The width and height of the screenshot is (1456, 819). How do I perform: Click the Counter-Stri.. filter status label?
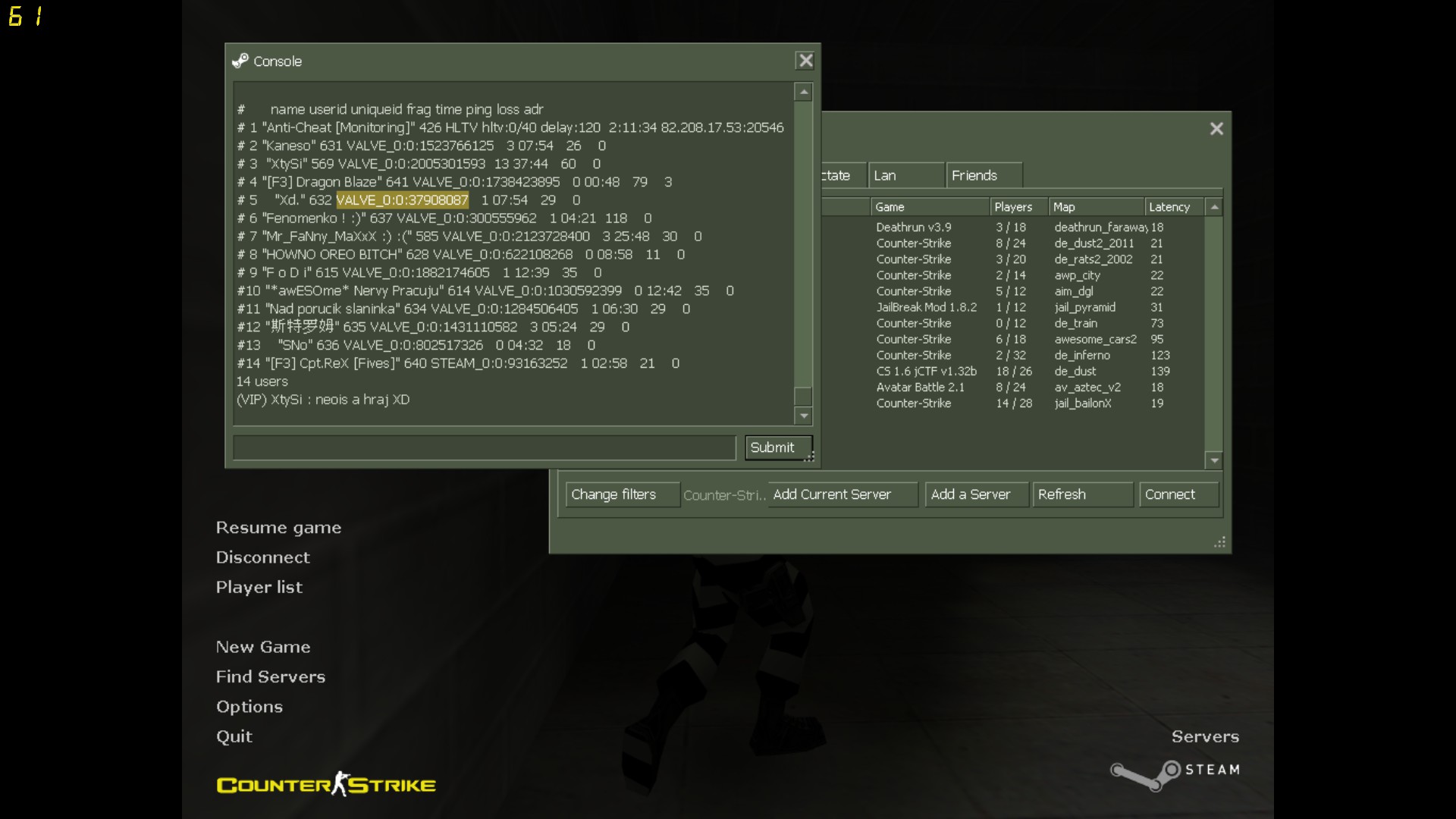(x=724, y=495)
